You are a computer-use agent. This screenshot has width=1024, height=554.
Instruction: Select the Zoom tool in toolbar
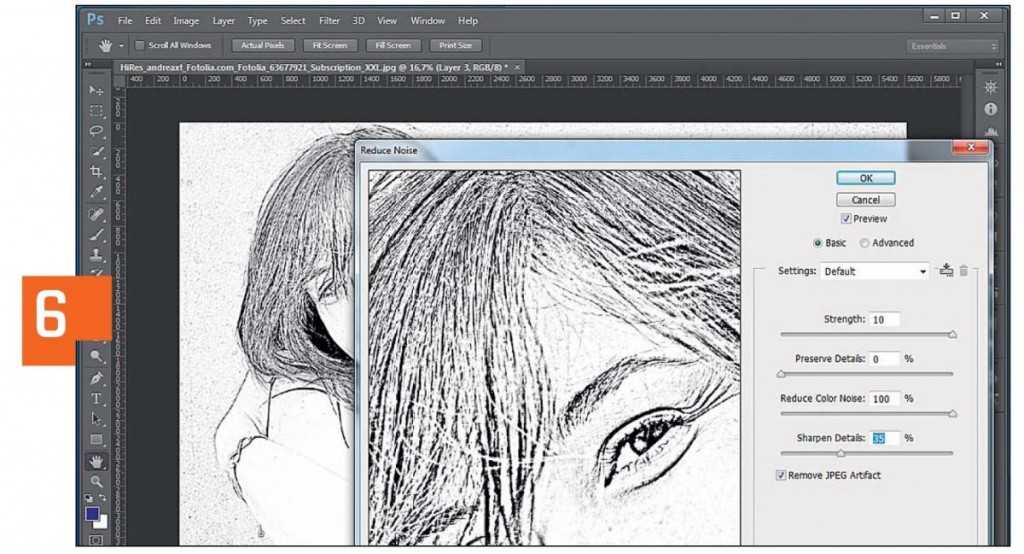[97, 481]
